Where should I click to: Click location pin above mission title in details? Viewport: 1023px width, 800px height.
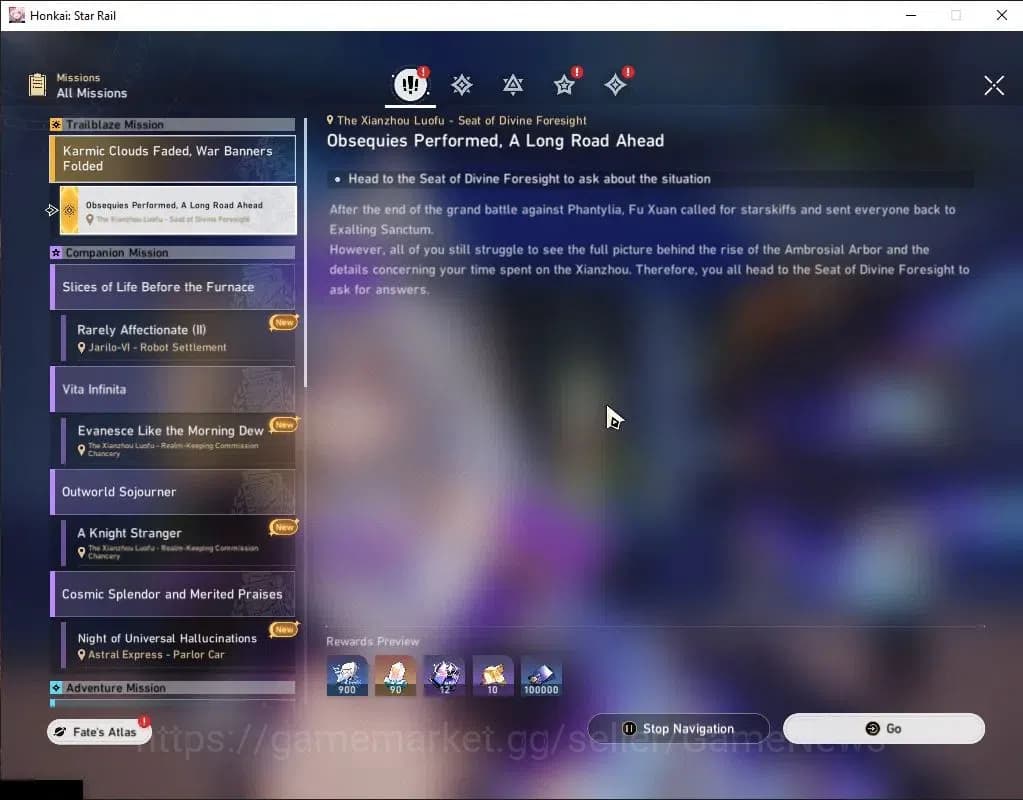[x=330, y=120]
